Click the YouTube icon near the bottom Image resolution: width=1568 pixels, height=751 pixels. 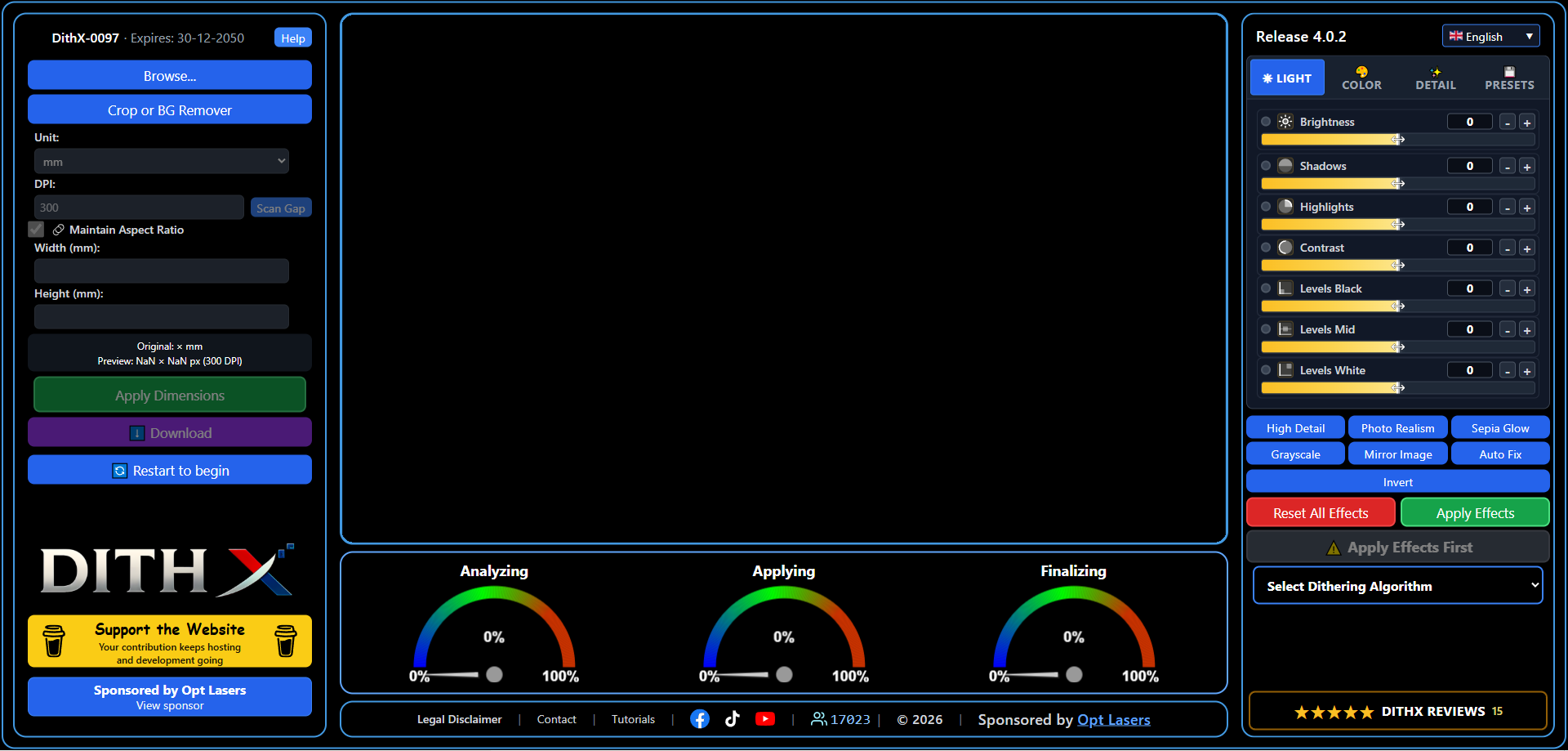pos(766,719)
